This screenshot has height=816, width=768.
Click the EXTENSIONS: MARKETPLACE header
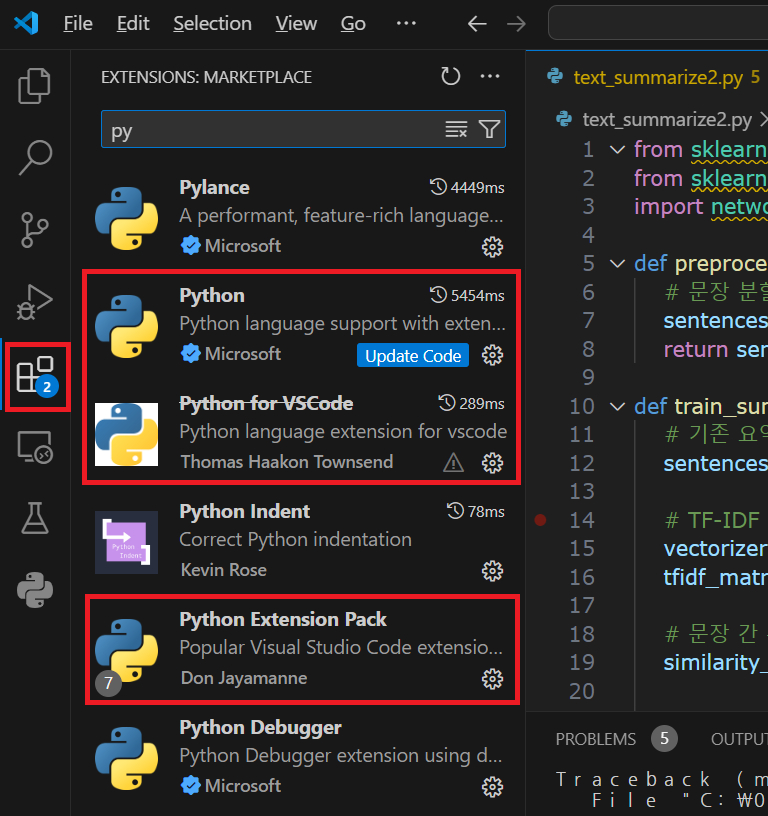pos(206,77)
